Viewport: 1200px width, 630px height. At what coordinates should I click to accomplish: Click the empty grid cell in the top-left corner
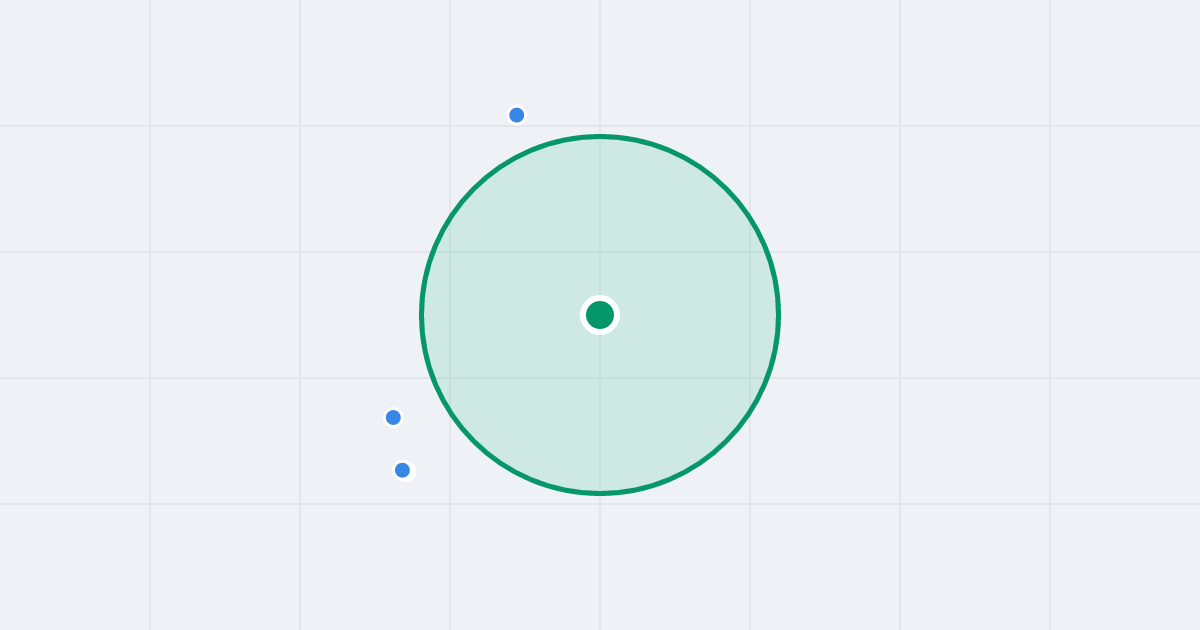pyautogui.click(x=75, y=63)
